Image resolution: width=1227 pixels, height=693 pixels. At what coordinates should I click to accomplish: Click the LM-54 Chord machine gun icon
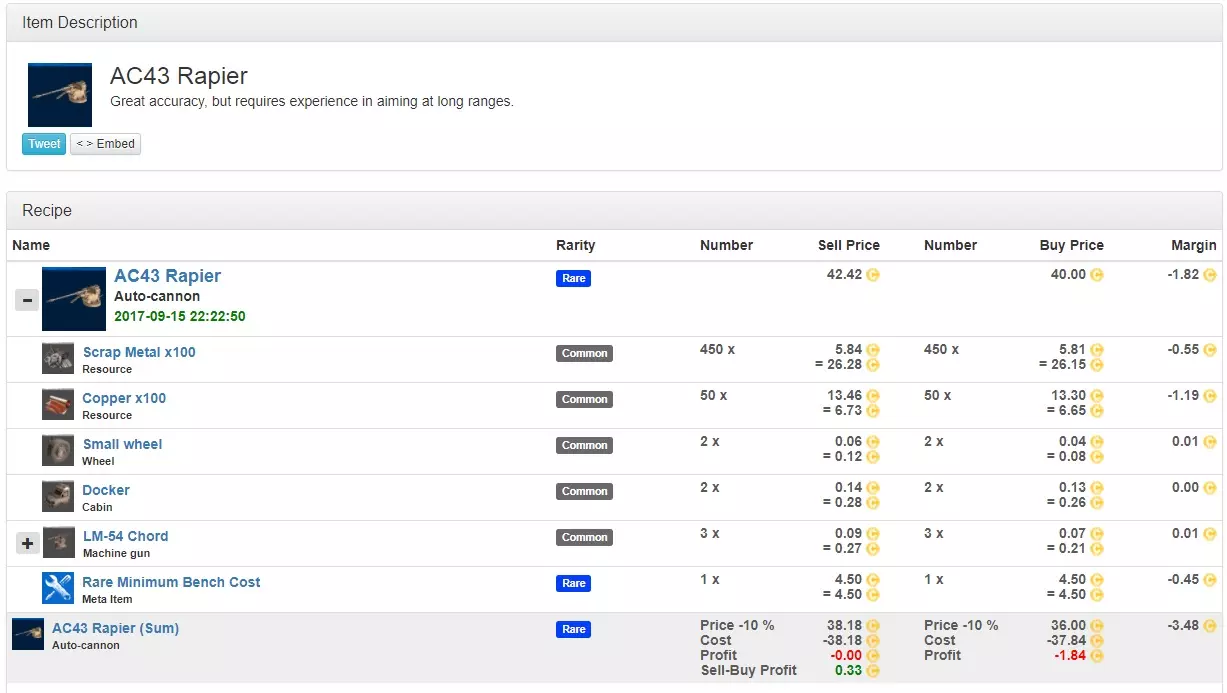(x=59, y=543)
